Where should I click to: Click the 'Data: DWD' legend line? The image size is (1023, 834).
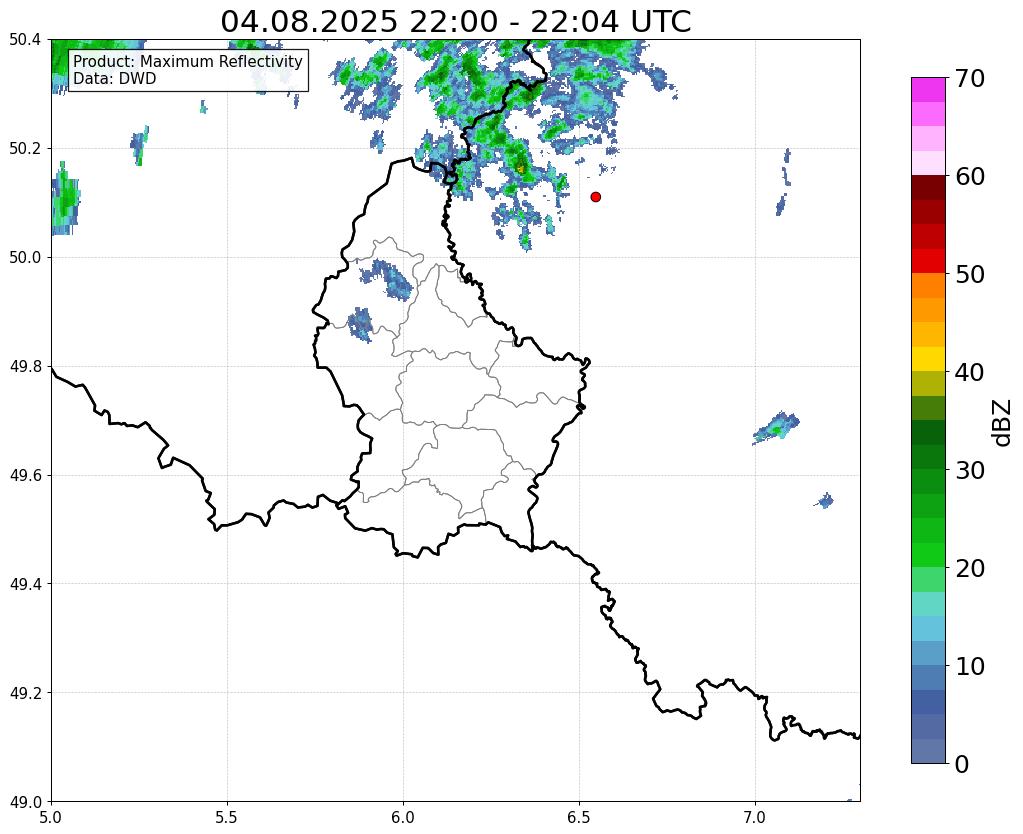pos(115,78)
